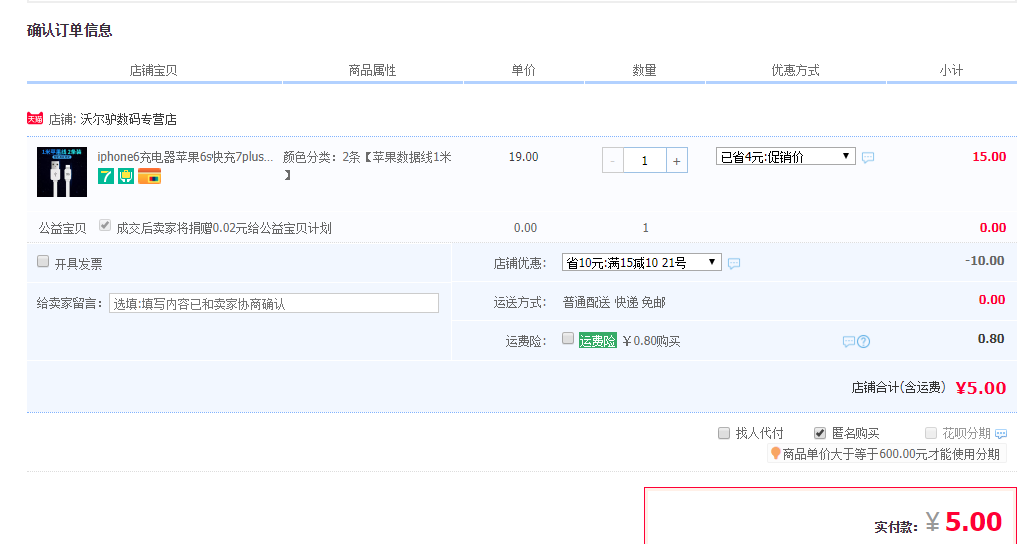Enable the 开具发票 invoice checkbox
This screenshot has width=1023, height=544.
pyautogui.click(x=43, y=261)
